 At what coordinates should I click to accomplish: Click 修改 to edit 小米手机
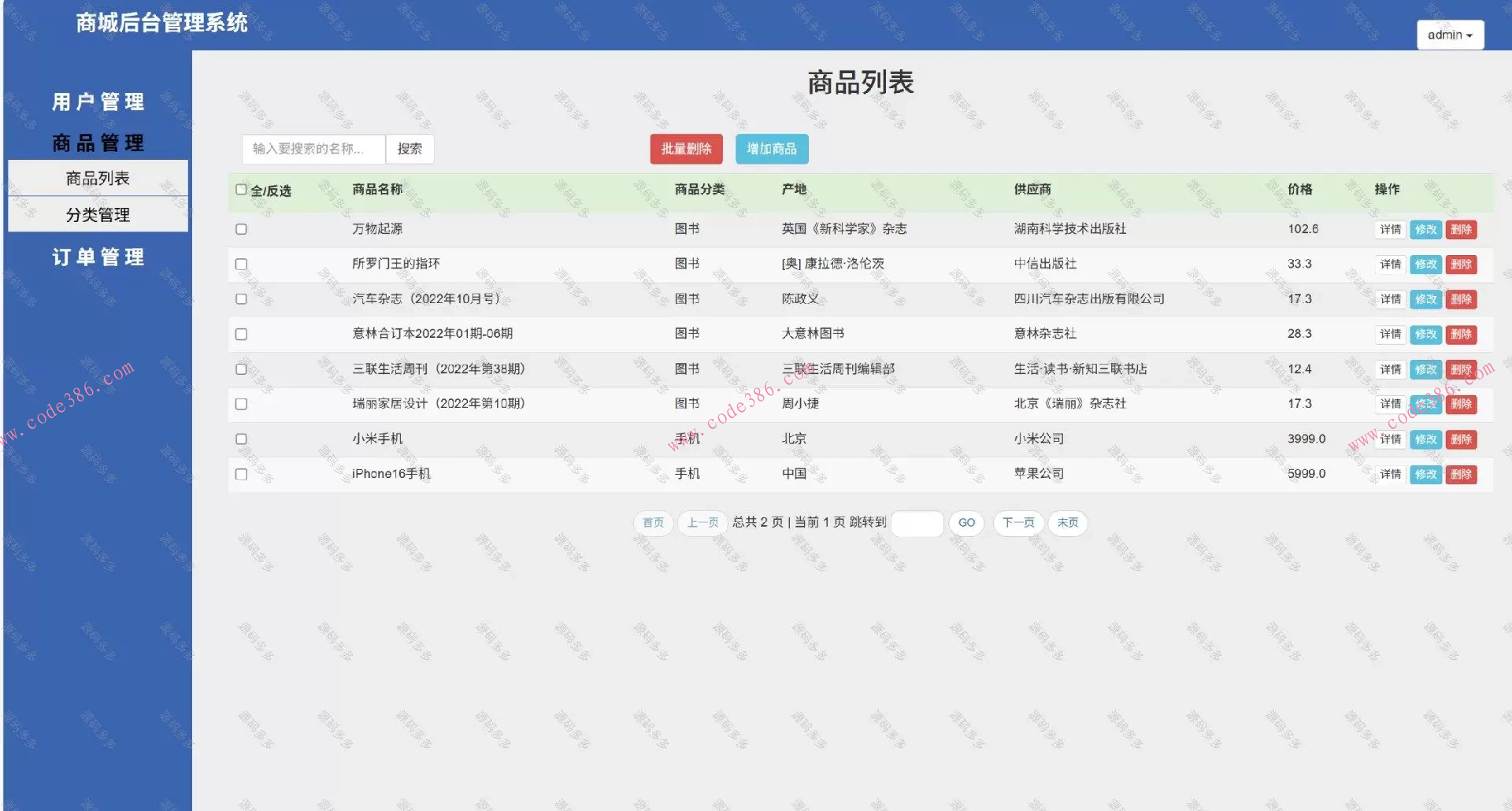tap(1425, 439)
